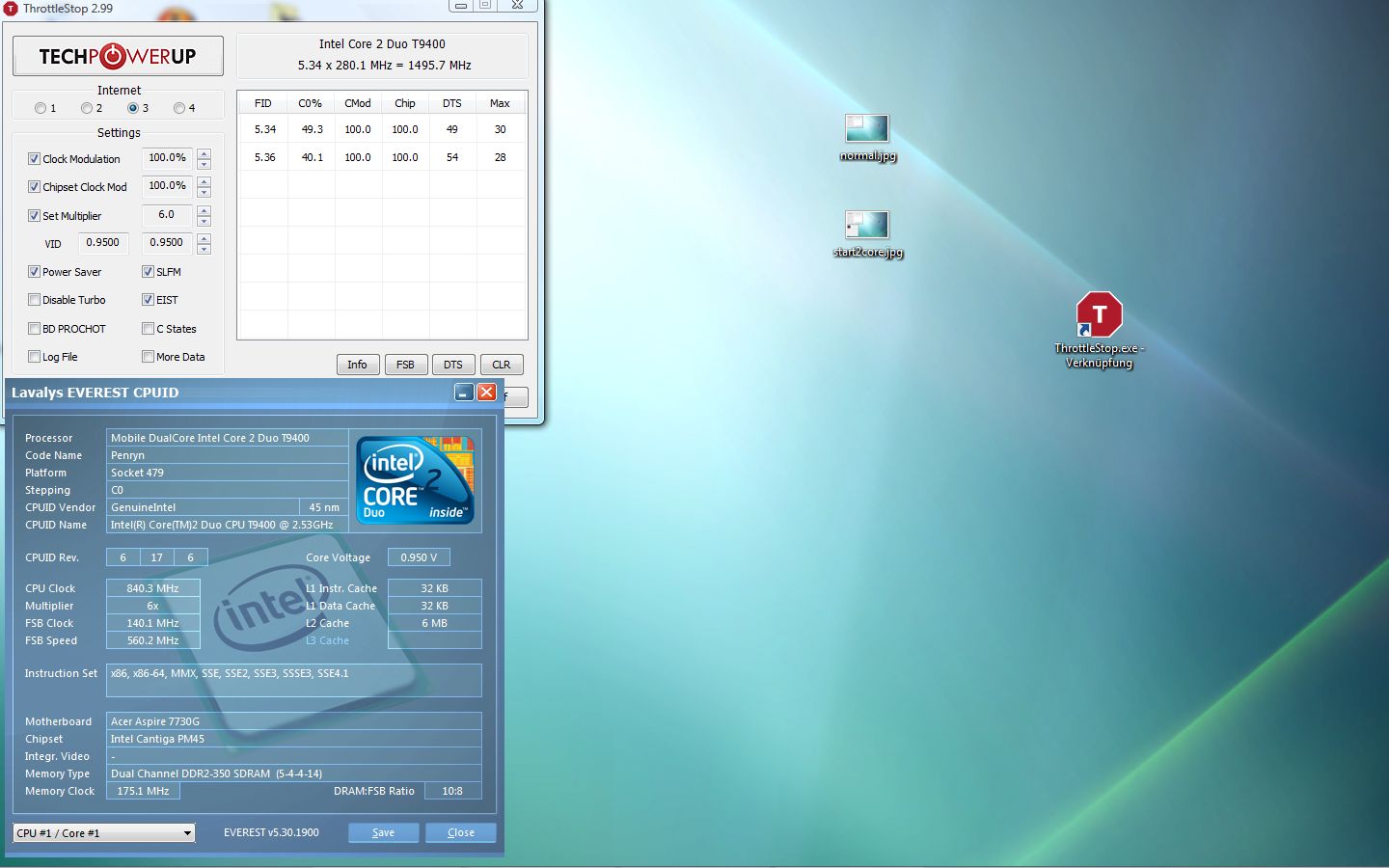Image resolution: width=1389 pixels, height=868 pixels.
Task: Uncheck the Set Multiplier checkbox
Action: (x=35, y=216)
